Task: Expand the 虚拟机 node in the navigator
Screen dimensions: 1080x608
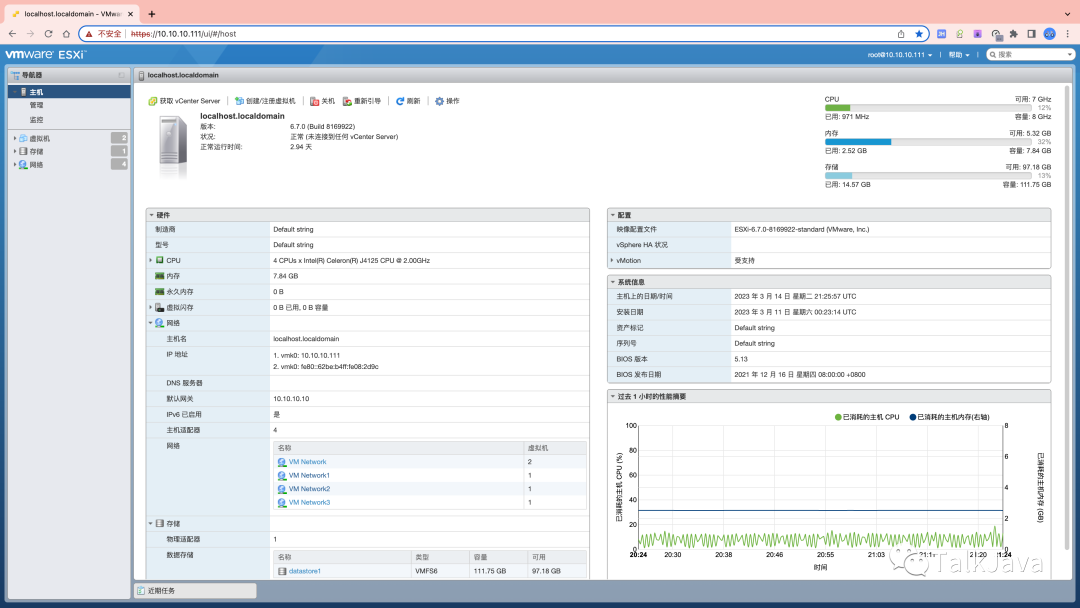Action: [15, 138]
